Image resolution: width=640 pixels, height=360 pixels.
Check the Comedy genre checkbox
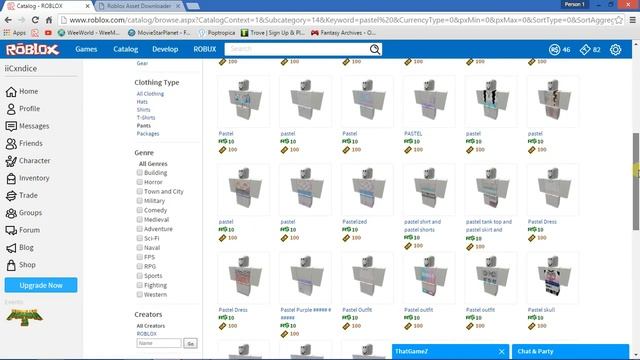(x=140, y=210)
